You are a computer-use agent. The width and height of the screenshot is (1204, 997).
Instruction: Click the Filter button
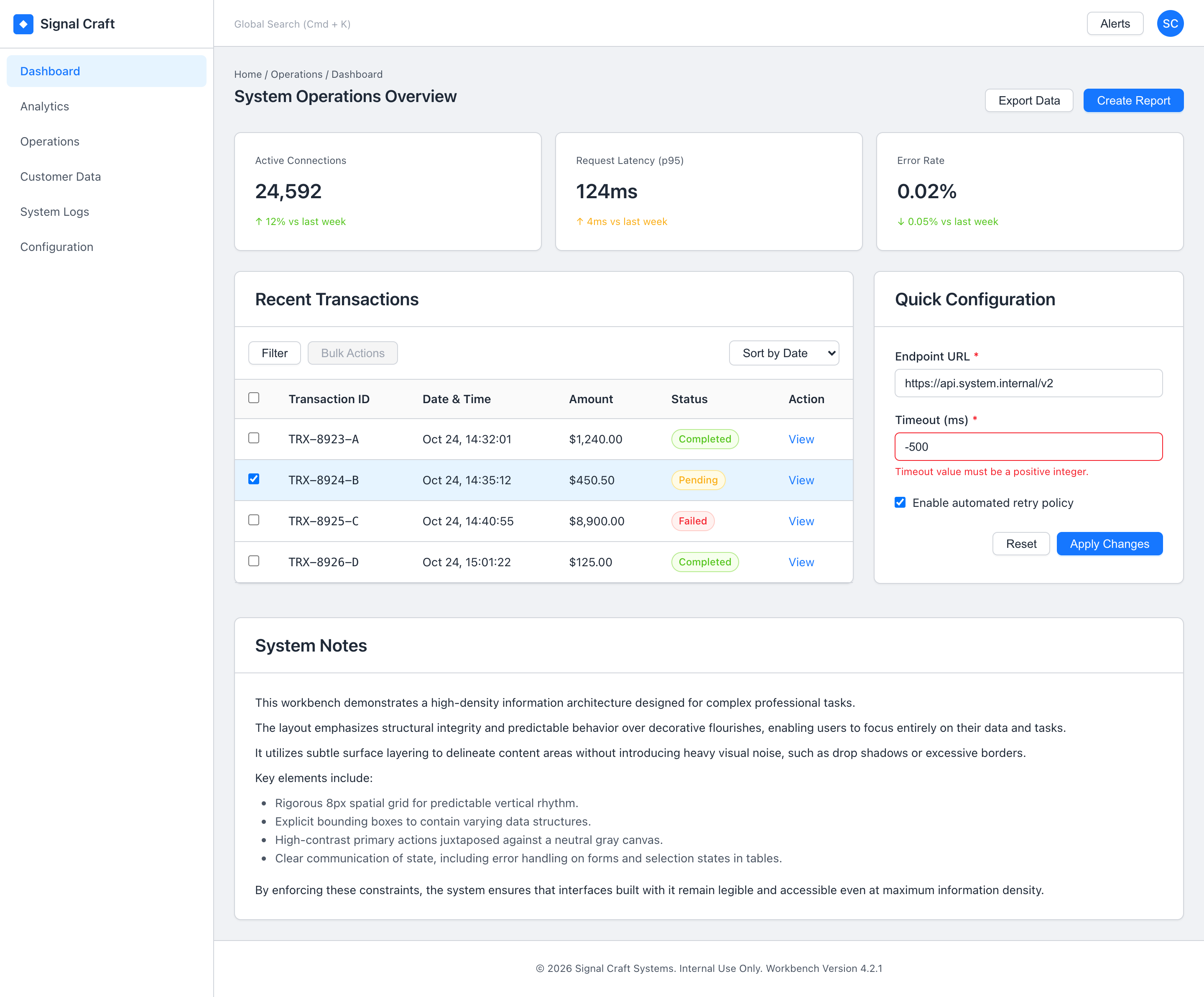tap(274, 353)
